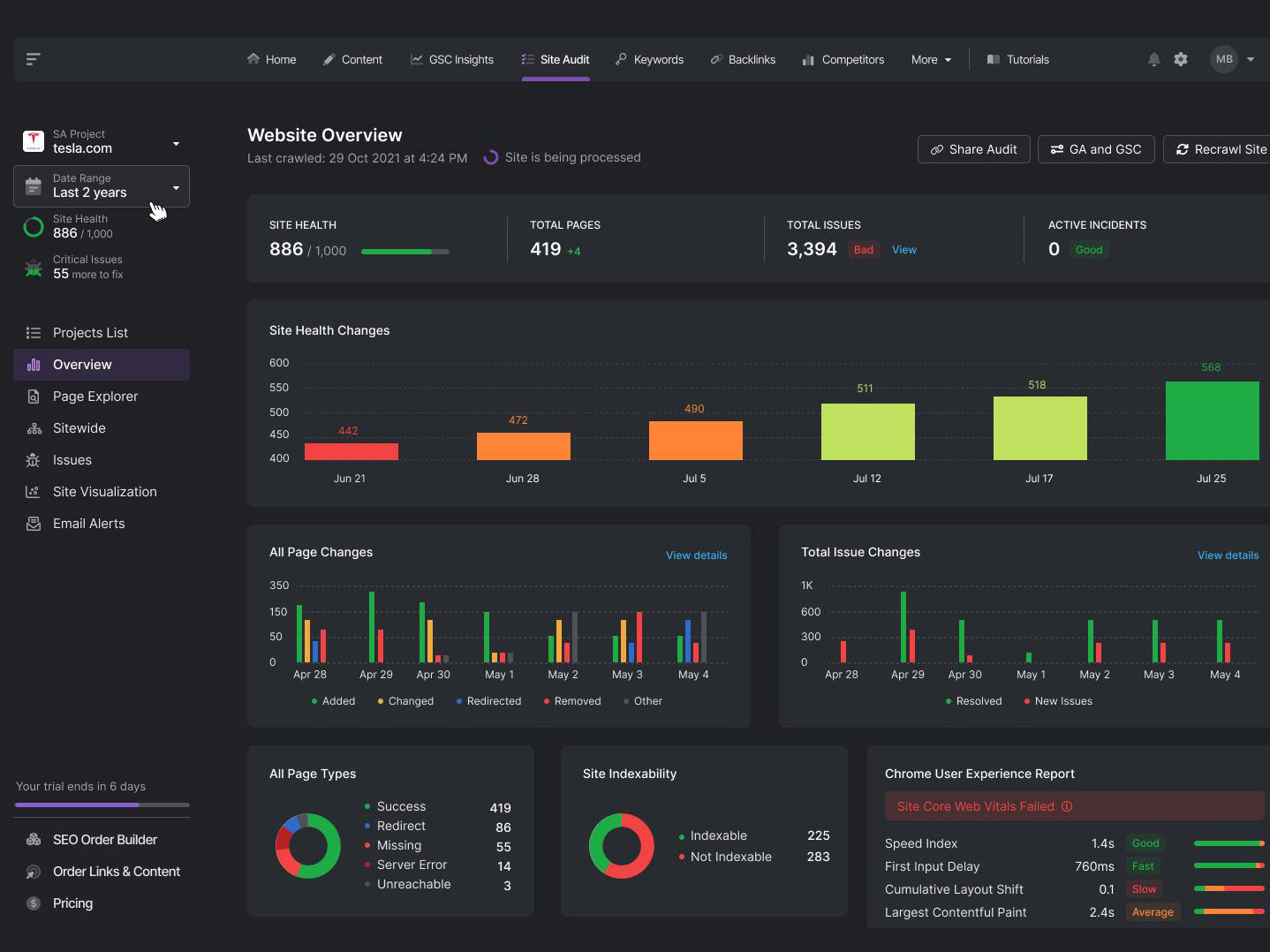
Task: Toggle the Redirected legend series
Action: pyautogui.click(x=488, y=701)
